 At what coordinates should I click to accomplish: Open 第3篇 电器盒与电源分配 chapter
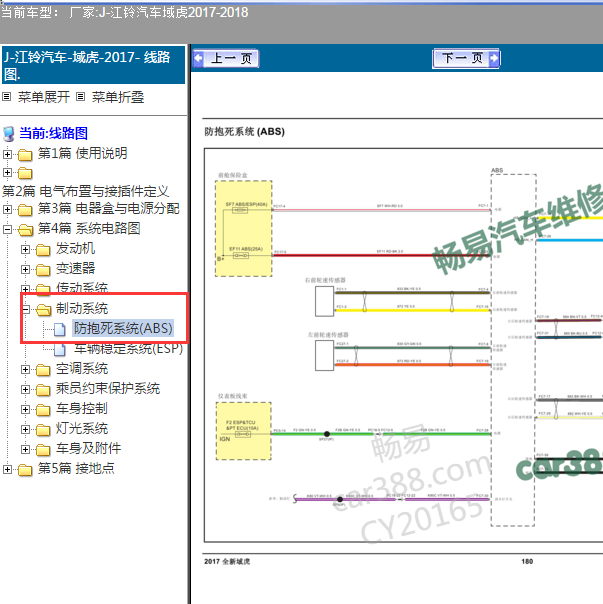coord(109,208)
